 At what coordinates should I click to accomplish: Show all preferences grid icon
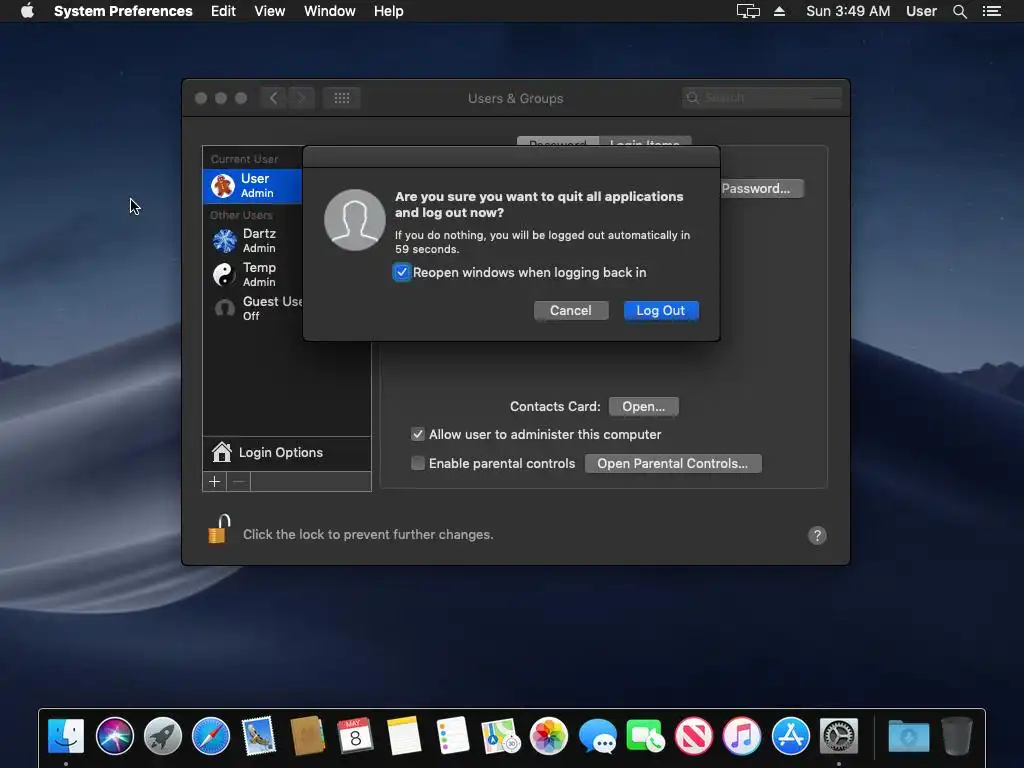342,98
